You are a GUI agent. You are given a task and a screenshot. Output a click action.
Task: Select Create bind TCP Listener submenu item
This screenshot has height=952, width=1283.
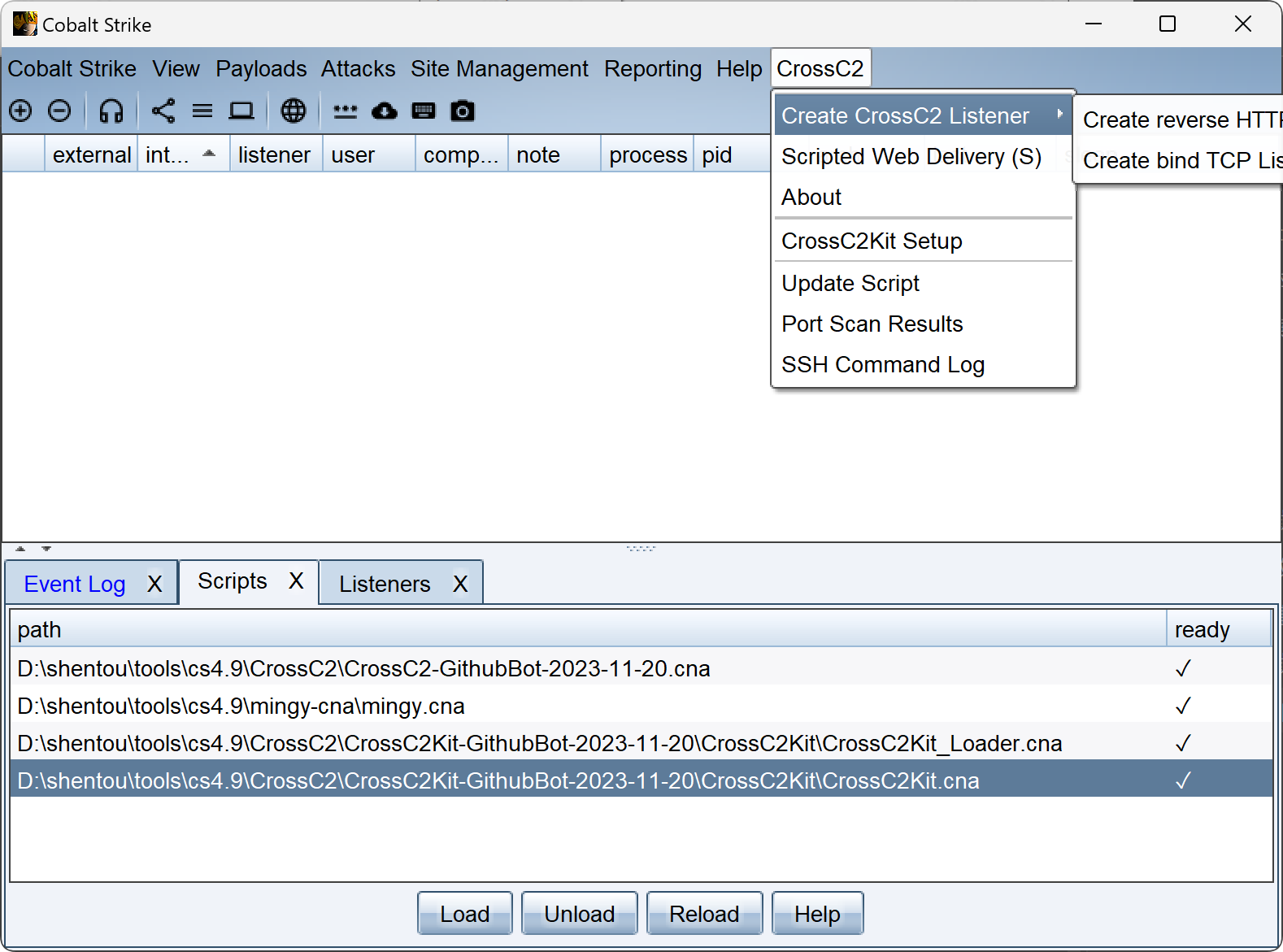[x=1180, y=160]
